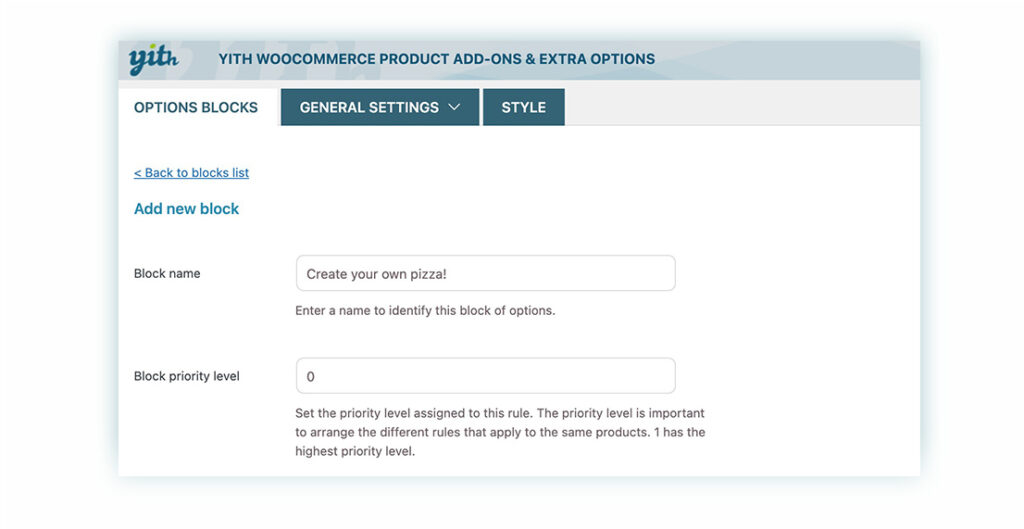Open the General Settings tab
The image size is (1024, 529).
369,107
